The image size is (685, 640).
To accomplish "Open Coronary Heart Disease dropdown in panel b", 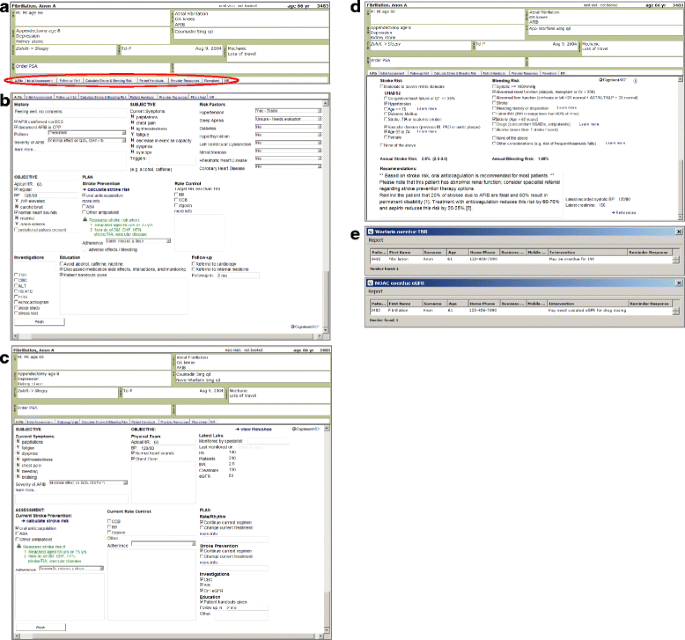I will [288, 167].
